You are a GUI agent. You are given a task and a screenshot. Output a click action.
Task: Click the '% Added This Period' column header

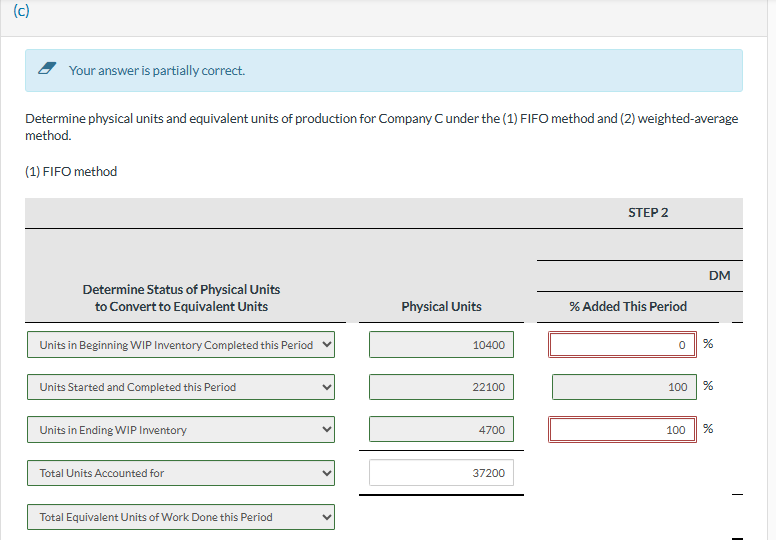[628, 306]
